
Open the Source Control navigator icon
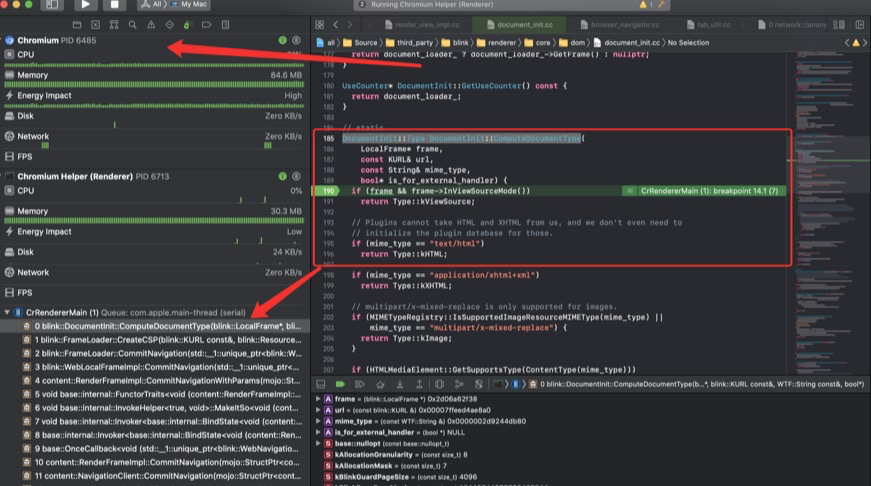pyautogui.click(x=96, y=24)
